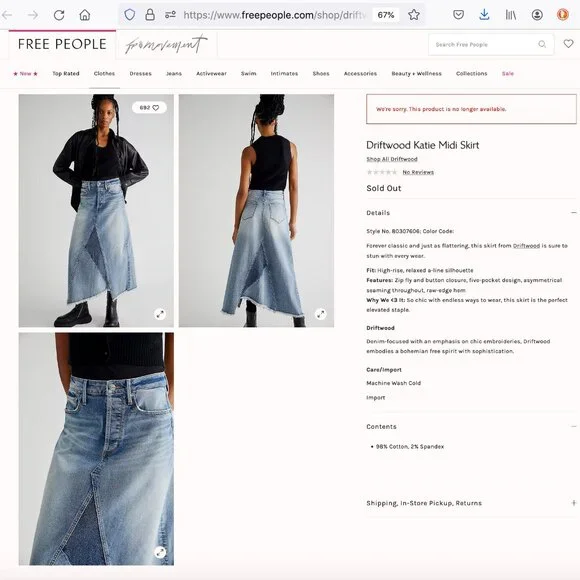This screenshot has width=580, height=580.
Task: Open the No Reviews link
Action: tap(418, 172)
